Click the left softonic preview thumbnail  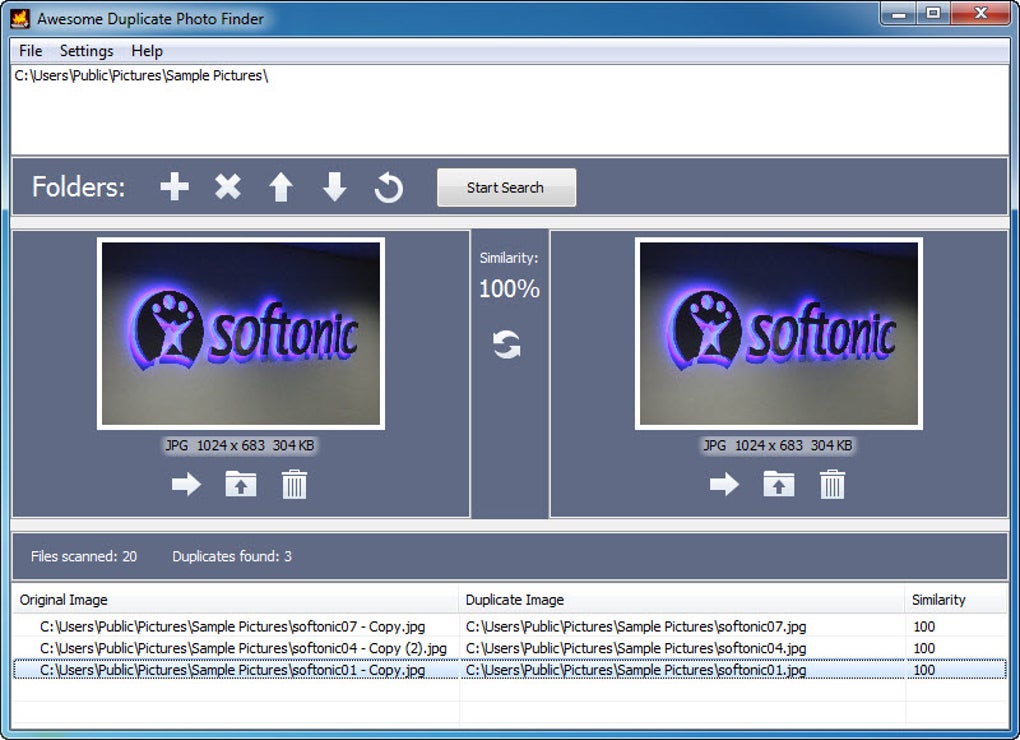point(241,334)
